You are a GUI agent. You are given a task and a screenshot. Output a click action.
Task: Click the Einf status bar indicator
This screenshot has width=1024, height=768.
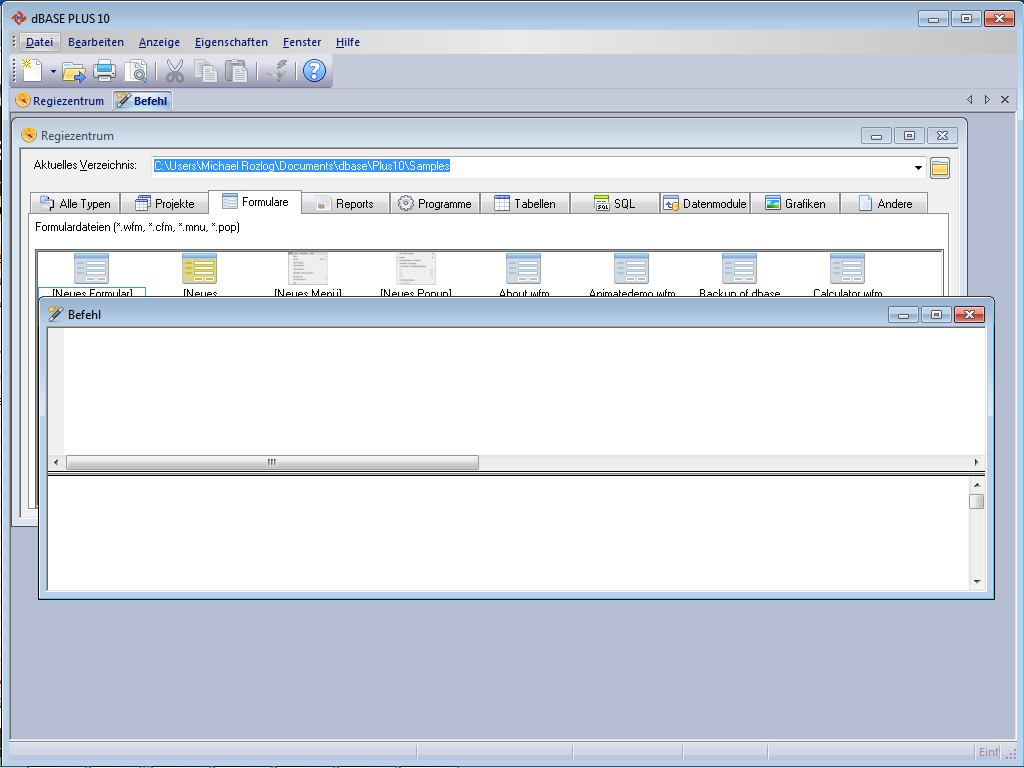coord(988,752)
